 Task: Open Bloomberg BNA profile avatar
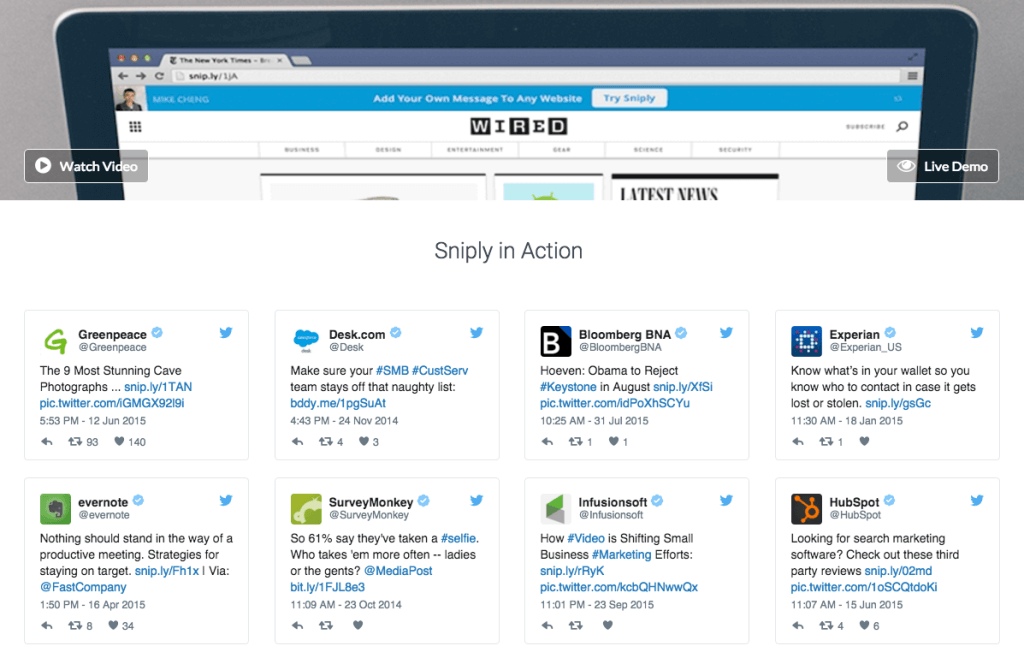[x=556, y=341]
